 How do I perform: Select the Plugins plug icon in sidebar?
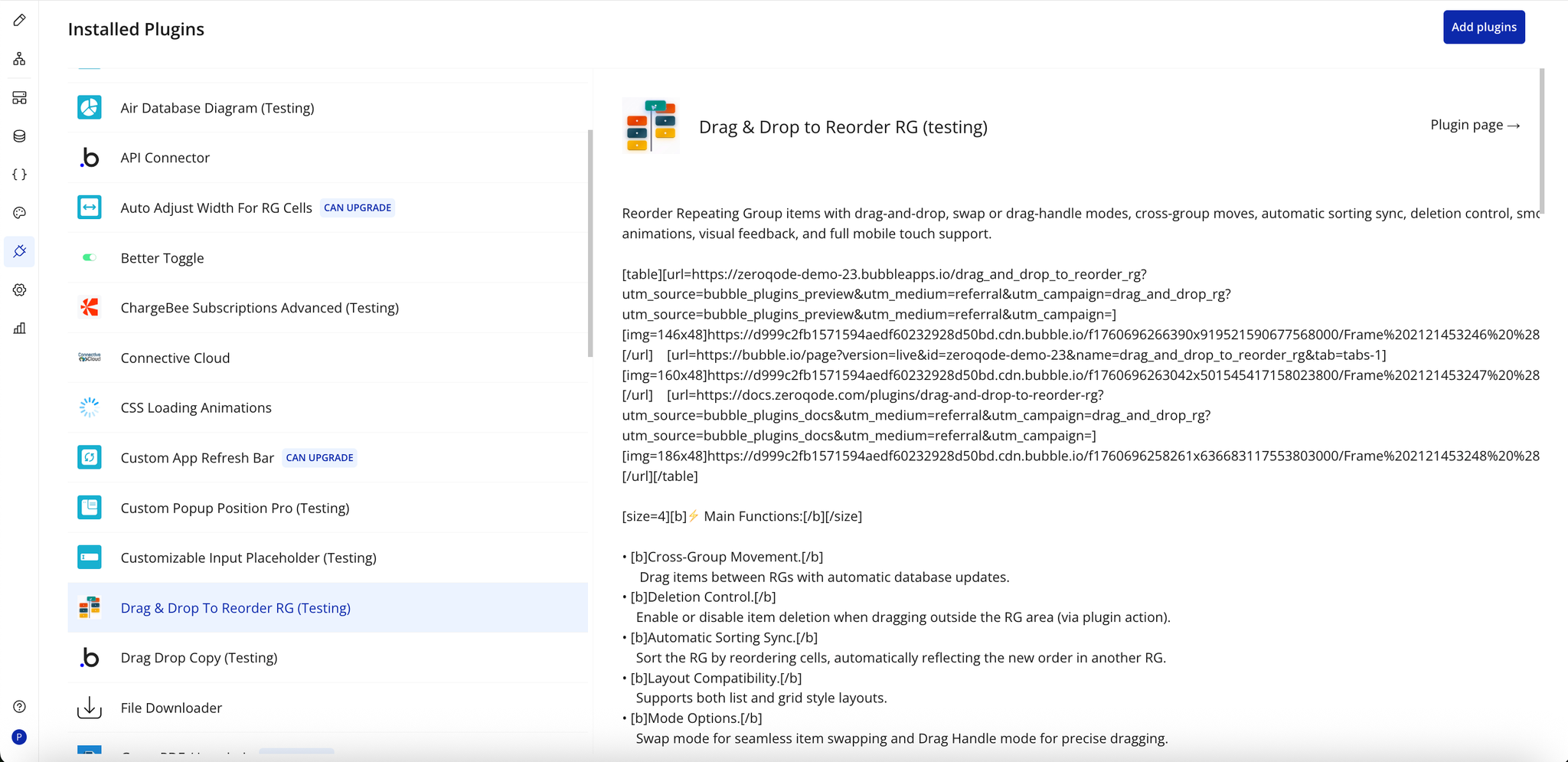(x=20, y=251)
